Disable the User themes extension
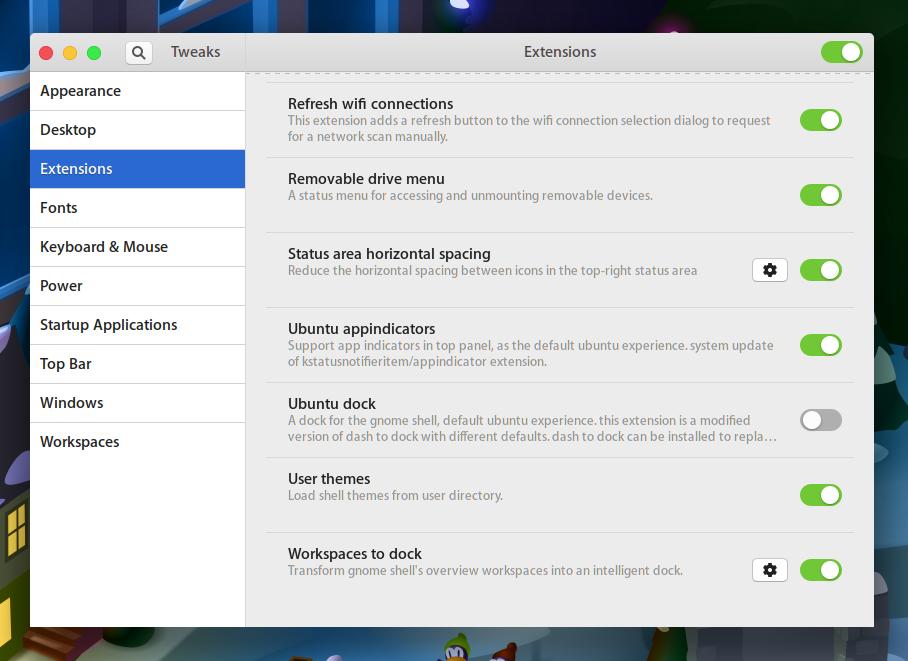This screenshot has height=661, width=908. [x=821, y=495]
